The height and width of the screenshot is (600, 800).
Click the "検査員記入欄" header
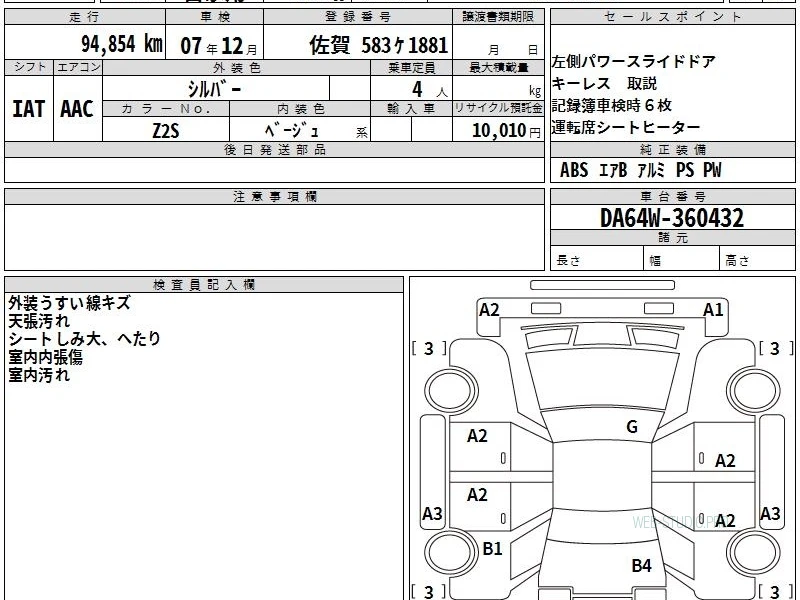click(x=204, y=285)
